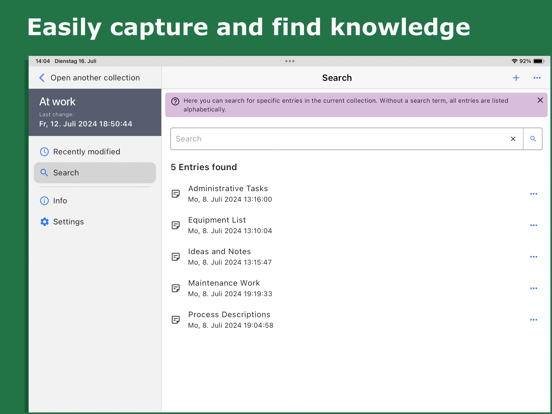The width and height of the screenshot is (552, 414).
Task: Click the note icon beside Process Descriptions
Action: click(176, 320)
